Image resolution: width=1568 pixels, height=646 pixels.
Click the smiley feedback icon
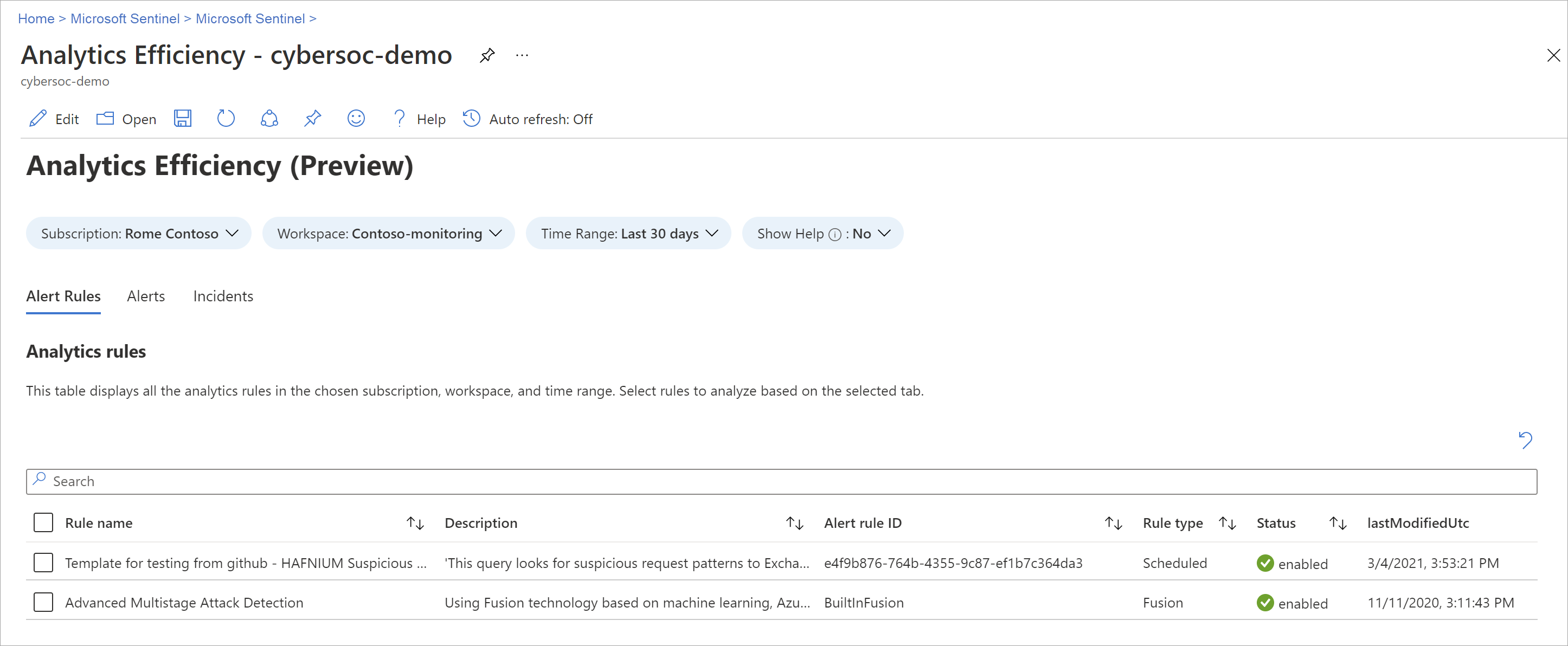click(356, 119)
